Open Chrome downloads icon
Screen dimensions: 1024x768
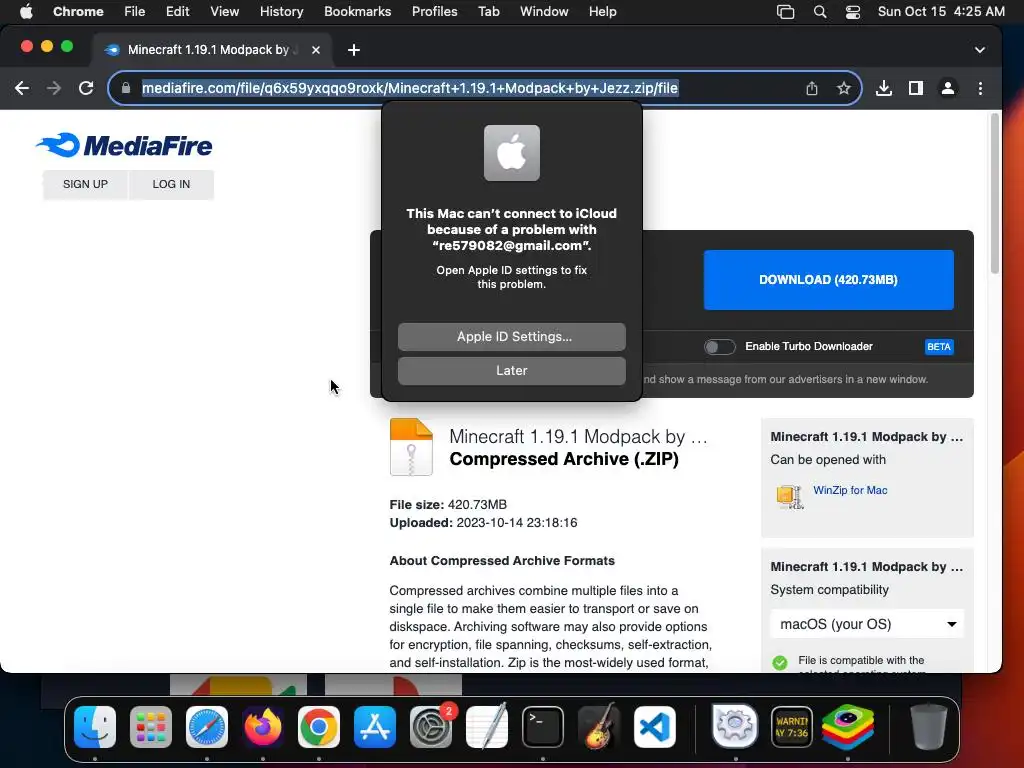[884, 88]
